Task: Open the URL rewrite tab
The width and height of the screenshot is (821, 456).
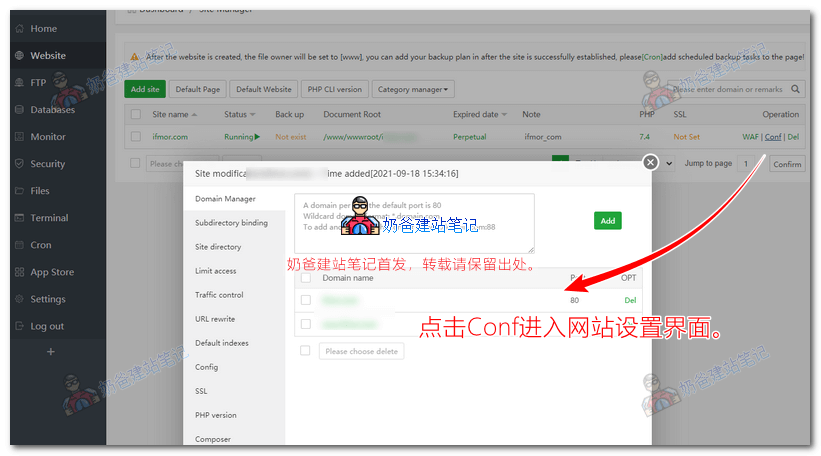Action: point(215,319)
